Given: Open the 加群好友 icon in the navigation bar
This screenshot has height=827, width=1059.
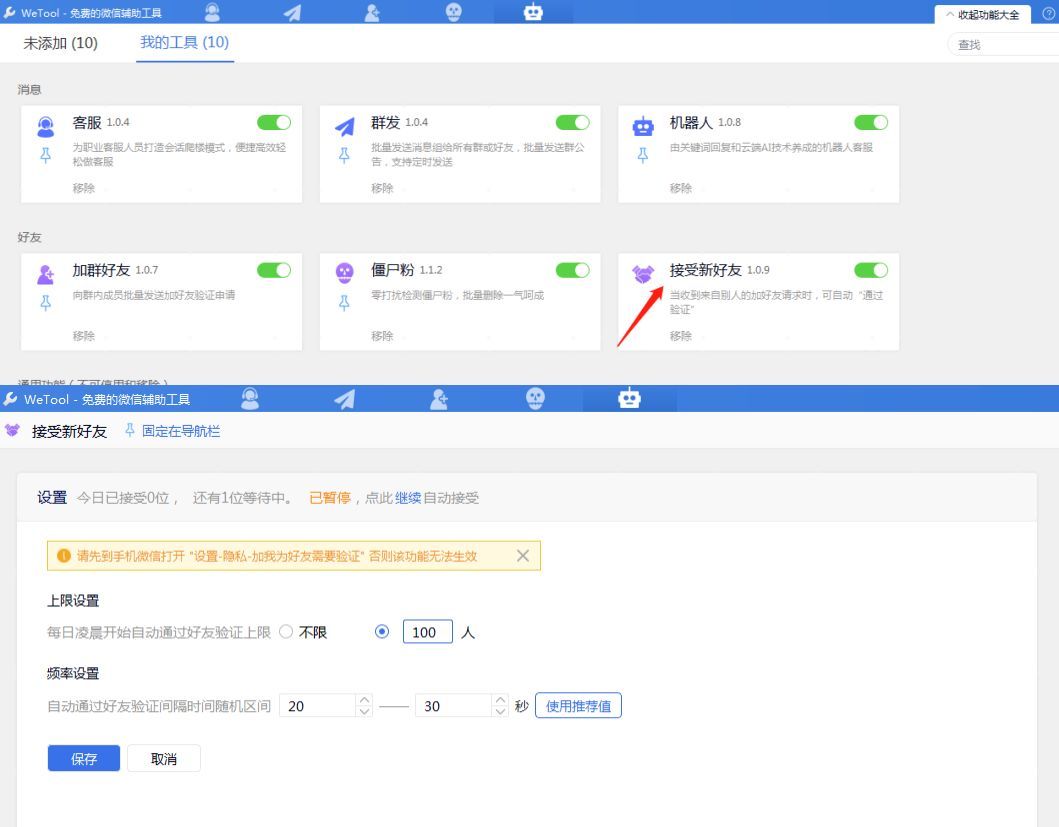Looking at the screenshot, I should coord(373,13).
